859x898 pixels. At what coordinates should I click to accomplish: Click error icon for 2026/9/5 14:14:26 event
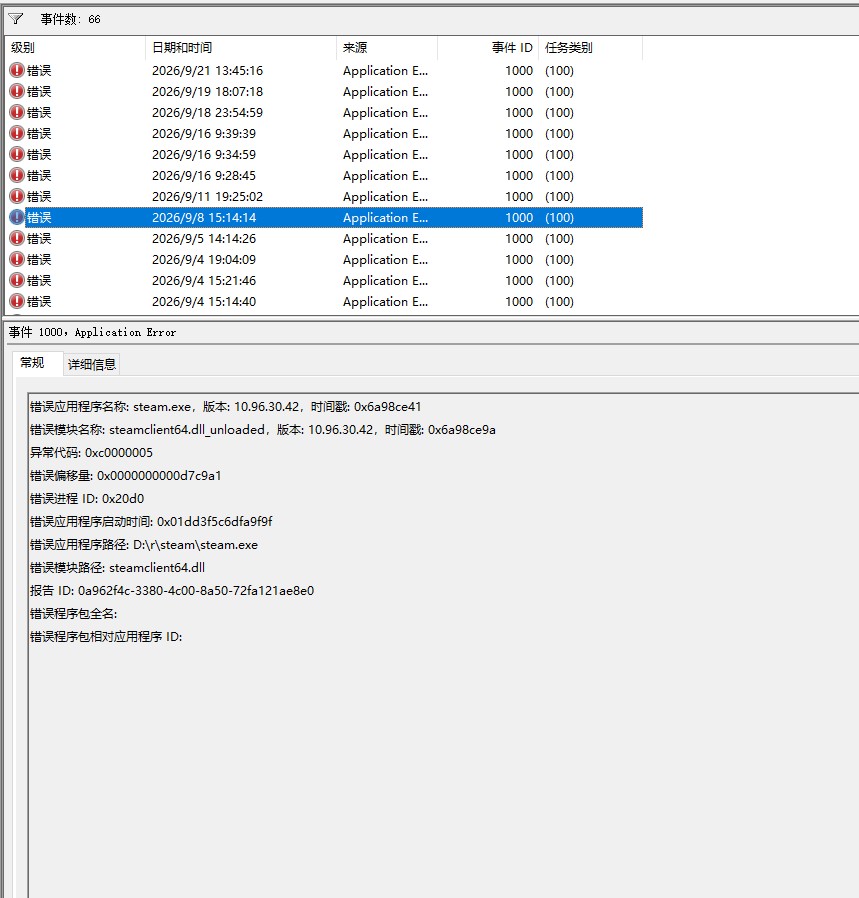(17, 238)
